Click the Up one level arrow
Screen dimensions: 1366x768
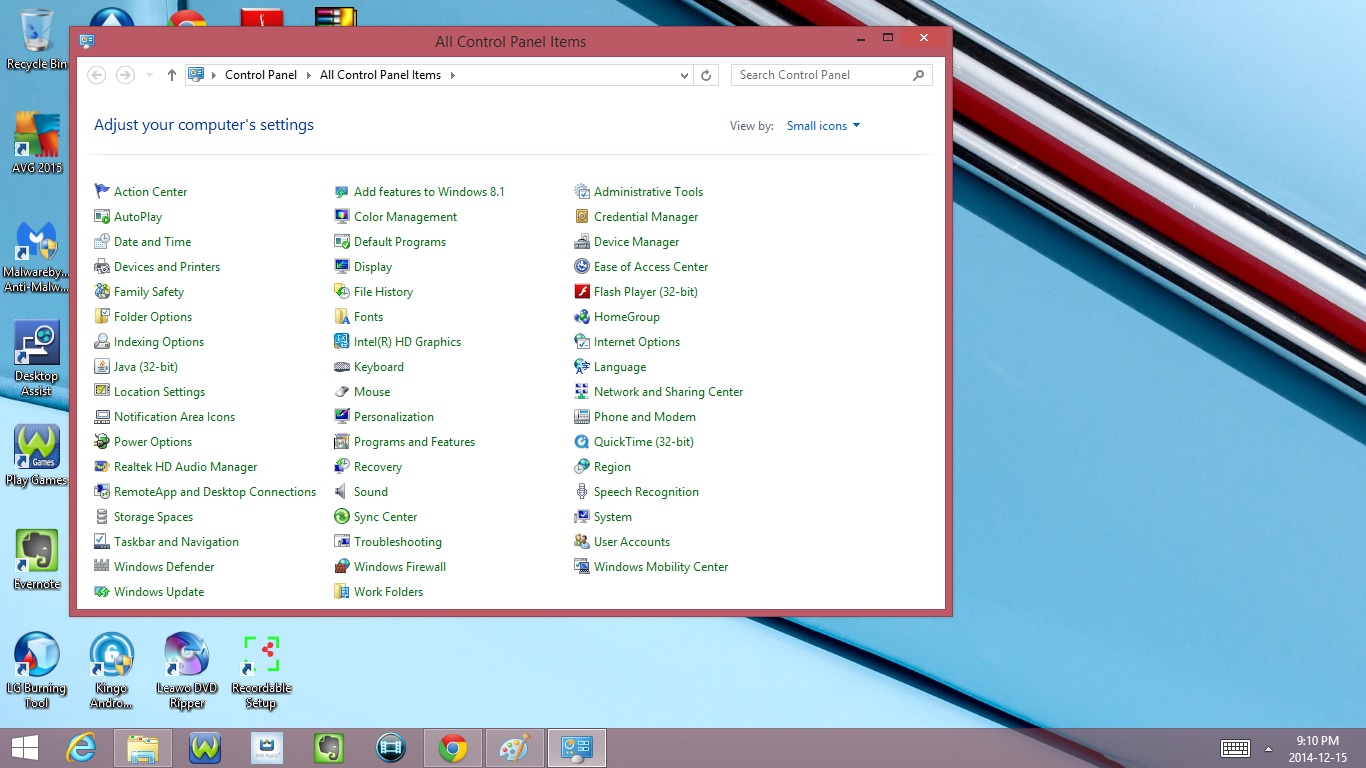pyautogui.click(x=172, y=75)
